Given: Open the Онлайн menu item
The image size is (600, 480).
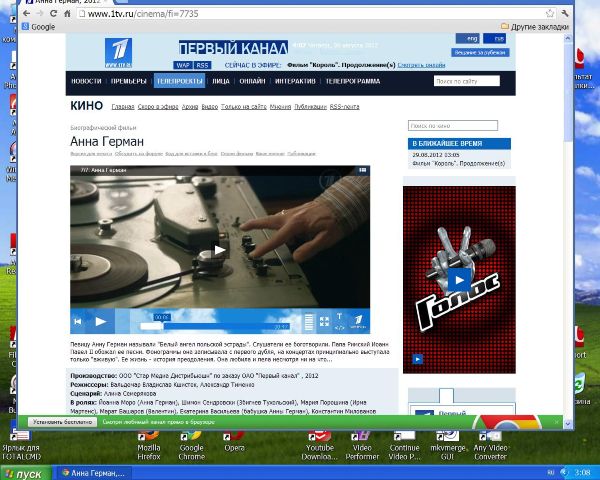Looking at the screenshot, I should (x=252, y=81).
